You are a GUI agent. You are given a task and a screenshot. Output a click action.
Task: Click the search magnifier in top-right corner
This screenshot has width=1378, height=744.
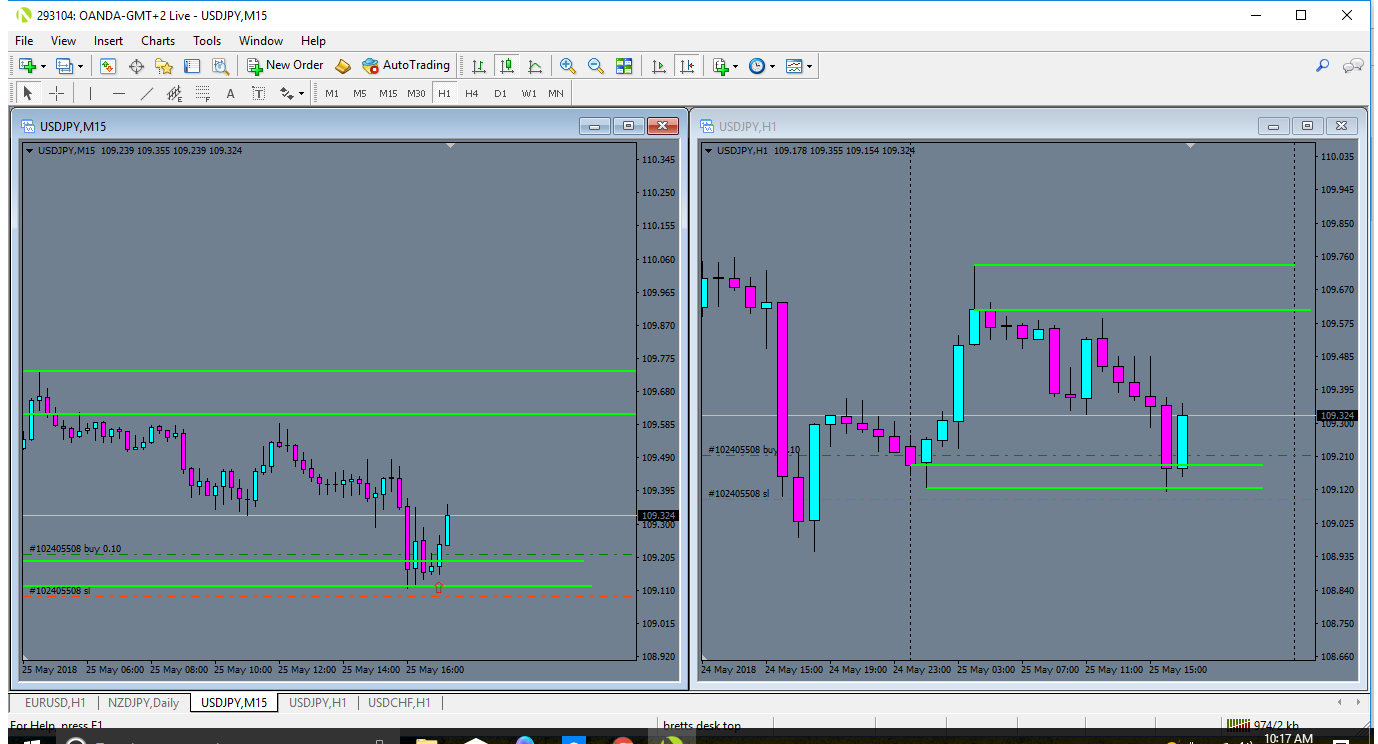click(1322, 66)
